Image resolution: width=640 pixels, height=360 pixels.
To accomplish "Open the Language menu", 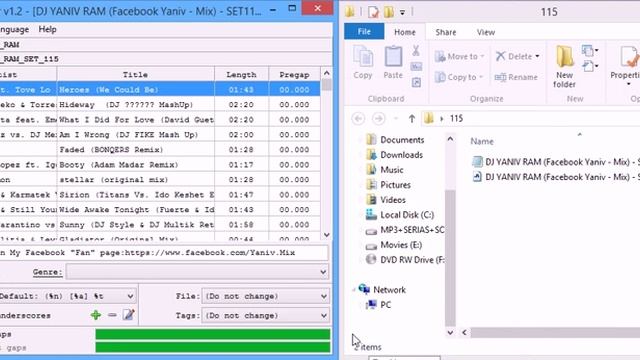I will 14,29.
